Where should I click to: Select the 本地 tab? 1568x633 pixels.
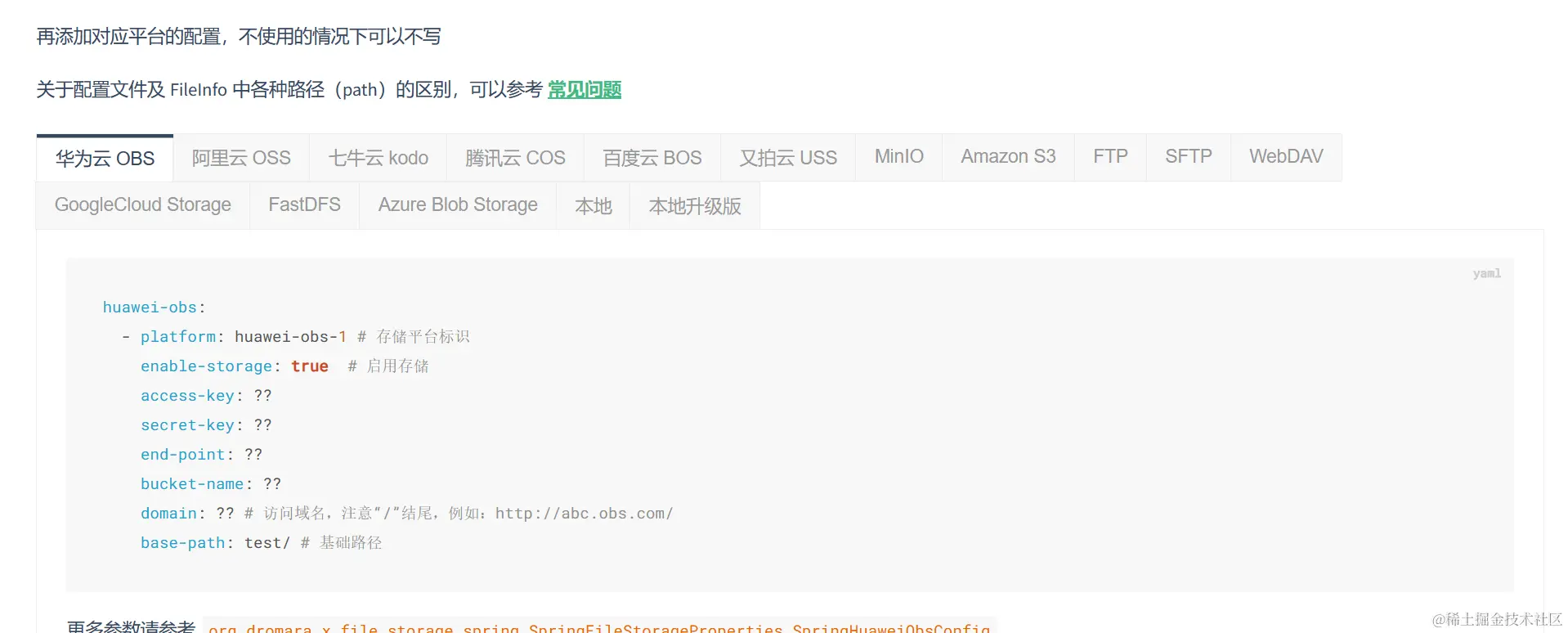point(593,206)
